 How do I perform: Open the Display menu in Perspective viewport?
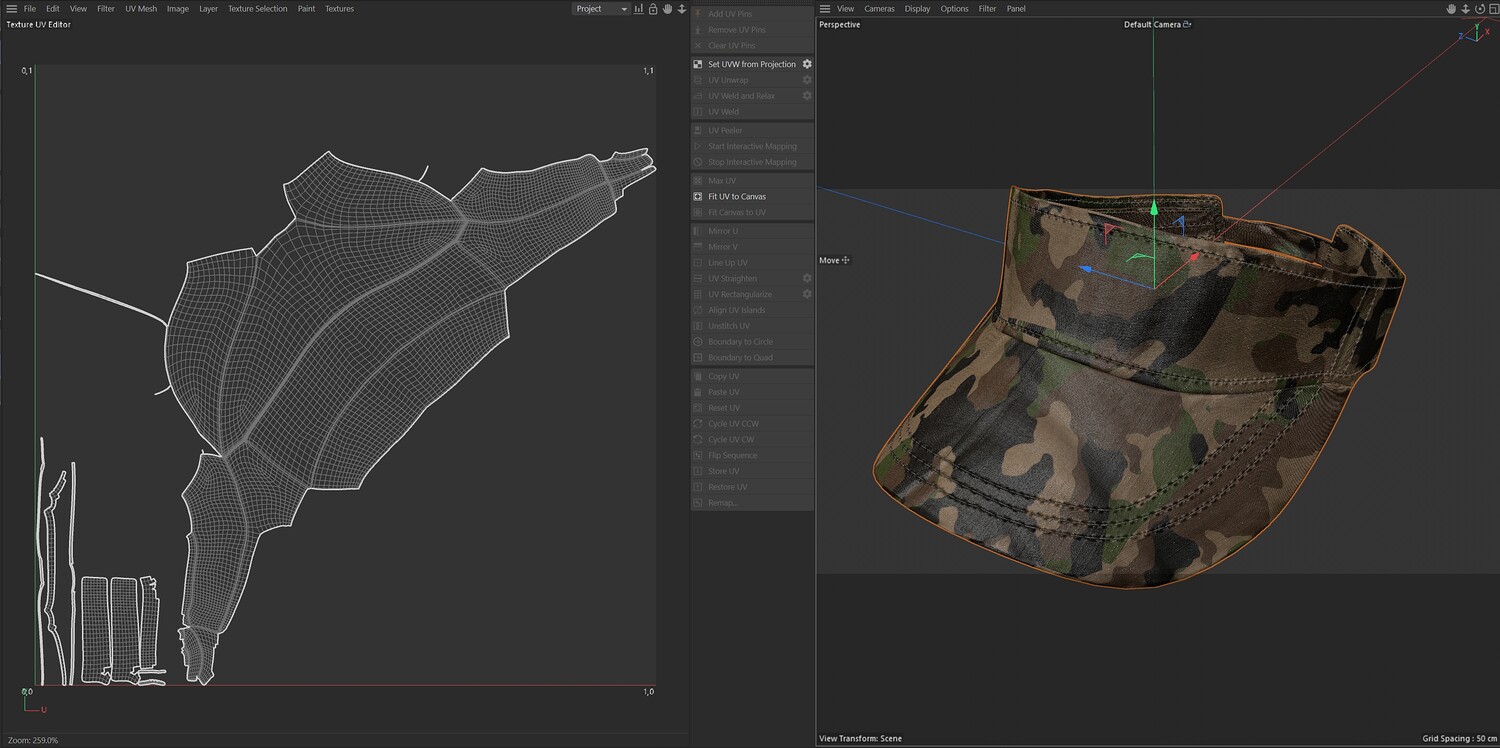coord(917,9)
